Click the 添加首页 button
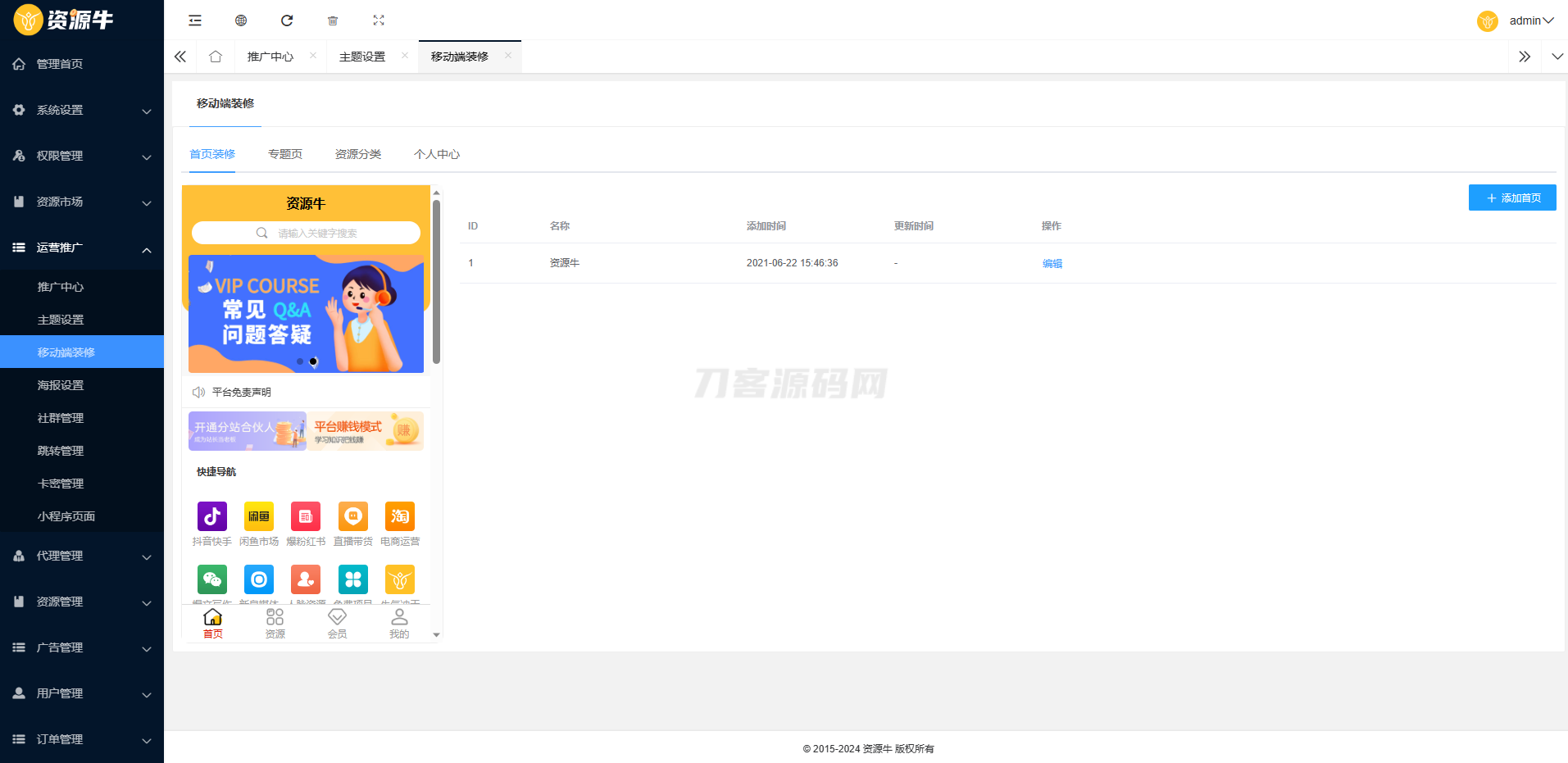The width and height of the screenshot is (1568, 763). [1511, 198]
